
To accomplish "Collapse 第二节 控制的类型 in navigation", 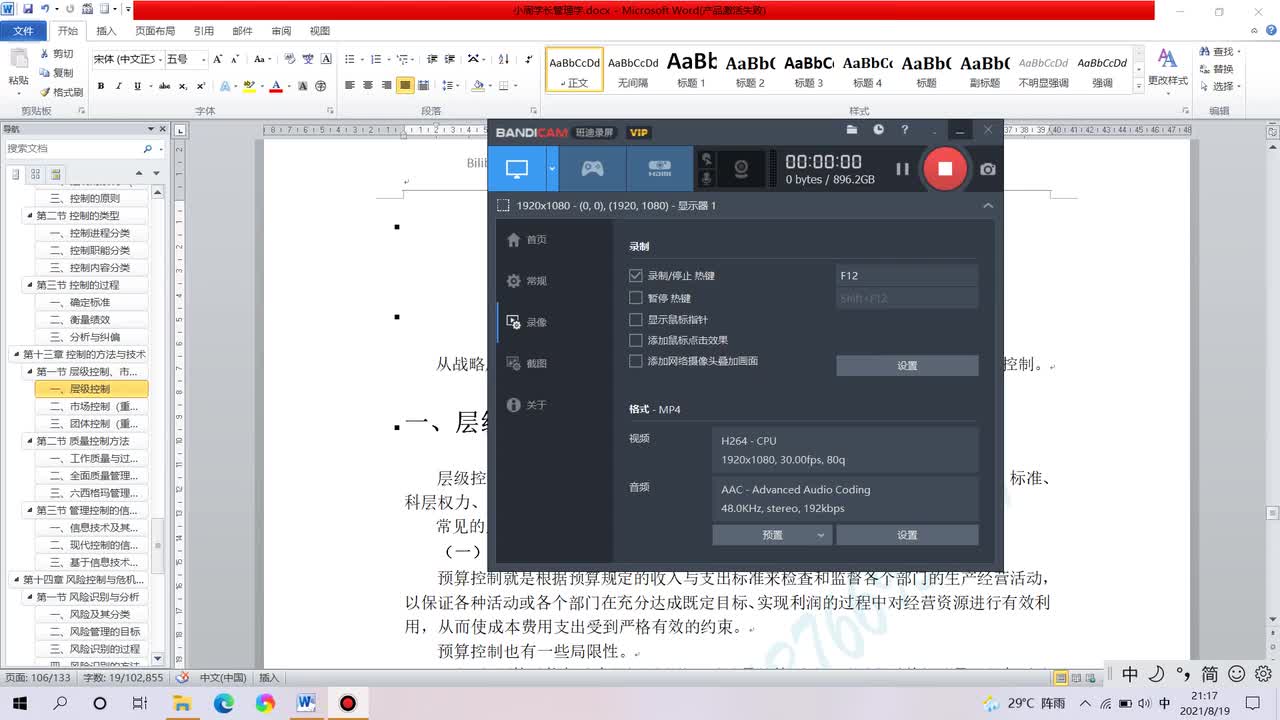I will tap(30, 216).
